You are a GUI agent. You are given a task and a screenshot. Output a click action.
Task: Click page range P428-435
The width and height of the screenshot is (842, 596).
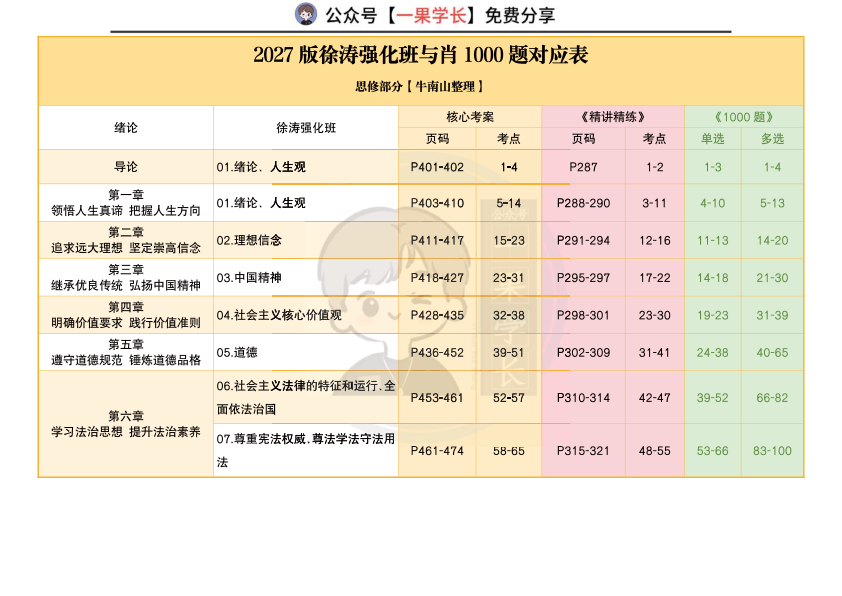click(437, 315)
